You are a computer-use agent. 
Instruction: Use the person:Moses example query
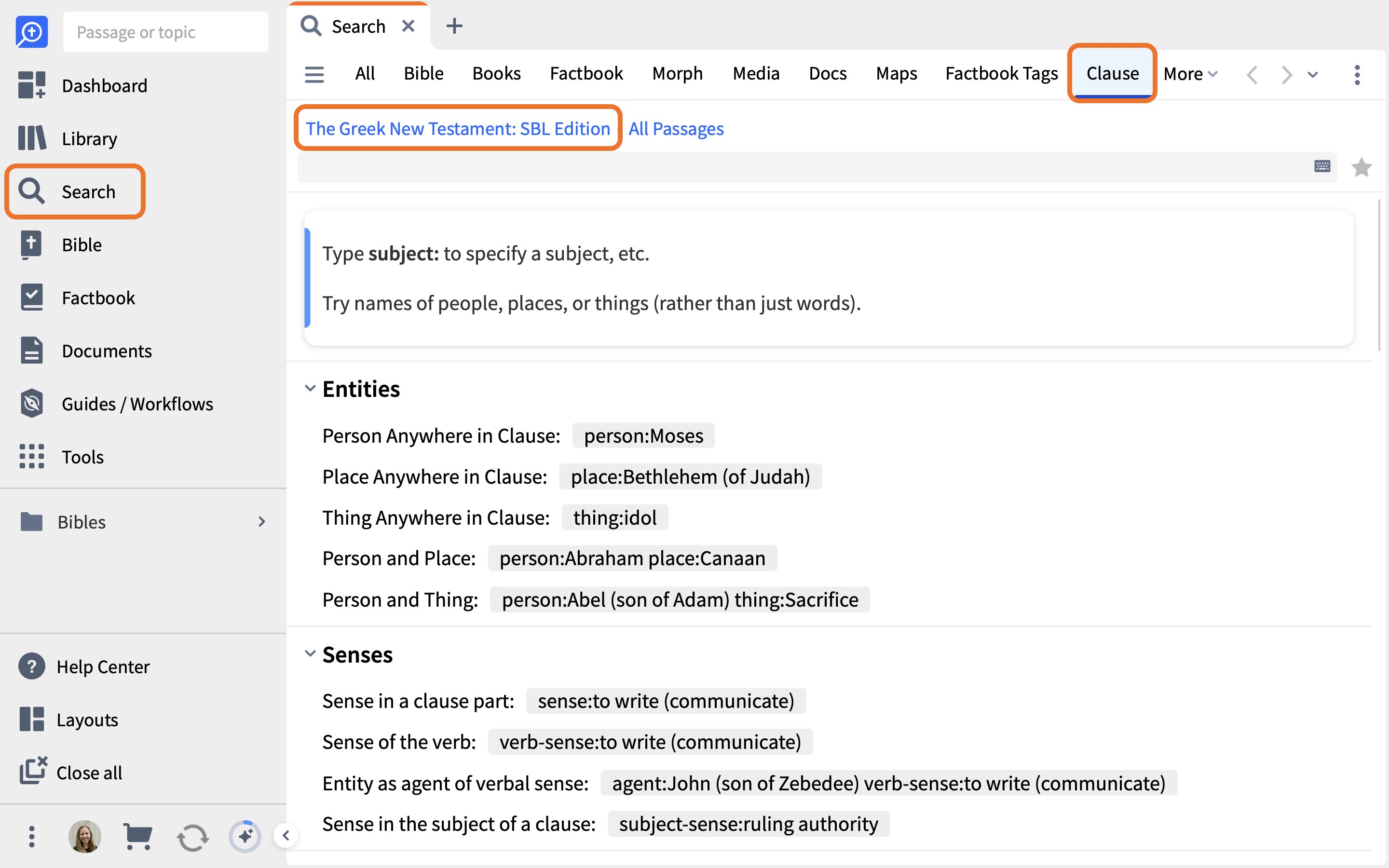(x=643, y=436)
